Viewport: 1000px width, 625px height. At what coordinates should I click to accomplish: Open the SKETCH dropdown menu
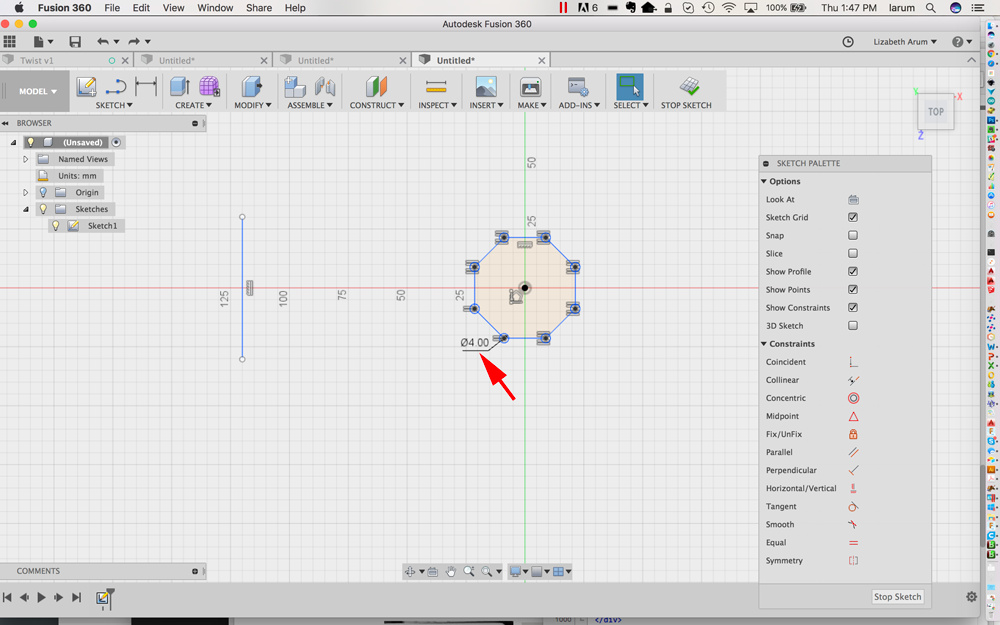point(114,105)
